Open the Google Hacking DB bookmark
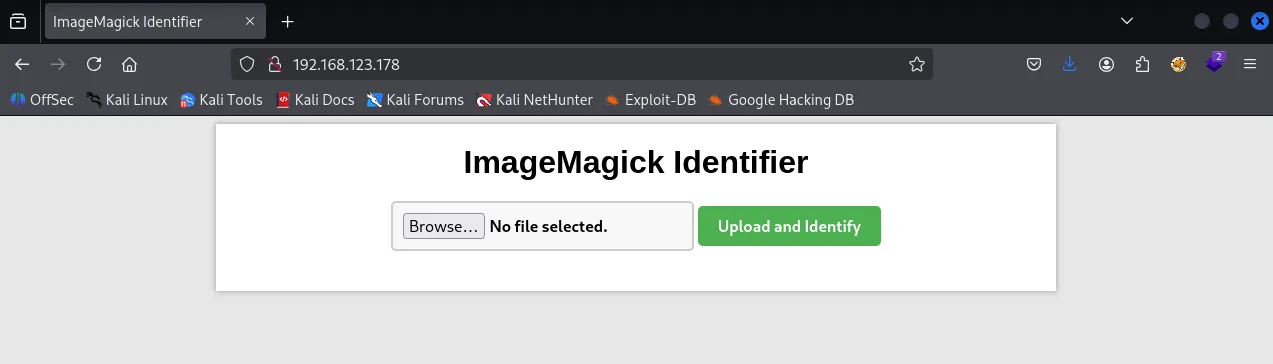 click(x=781, y=99)
